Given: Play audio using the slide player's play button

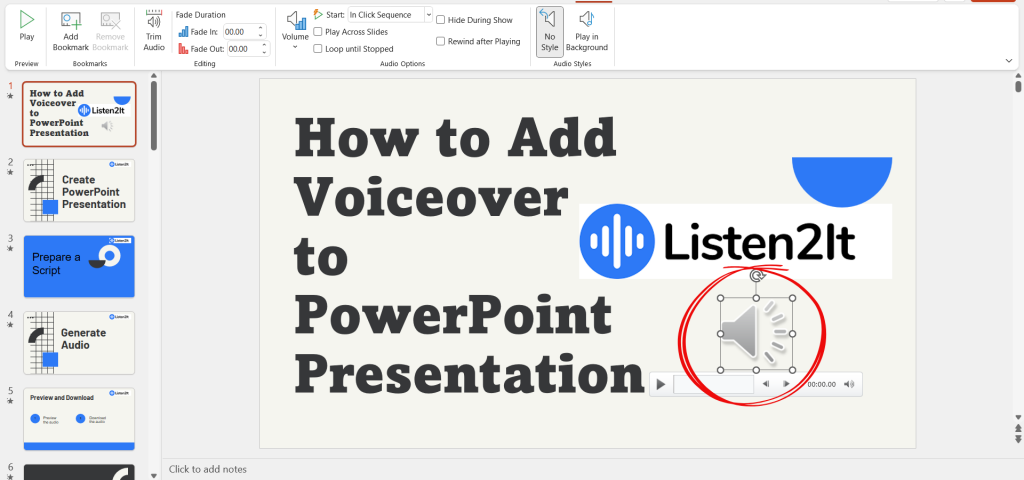Looking at the screenshot, I should pos(661,385).
